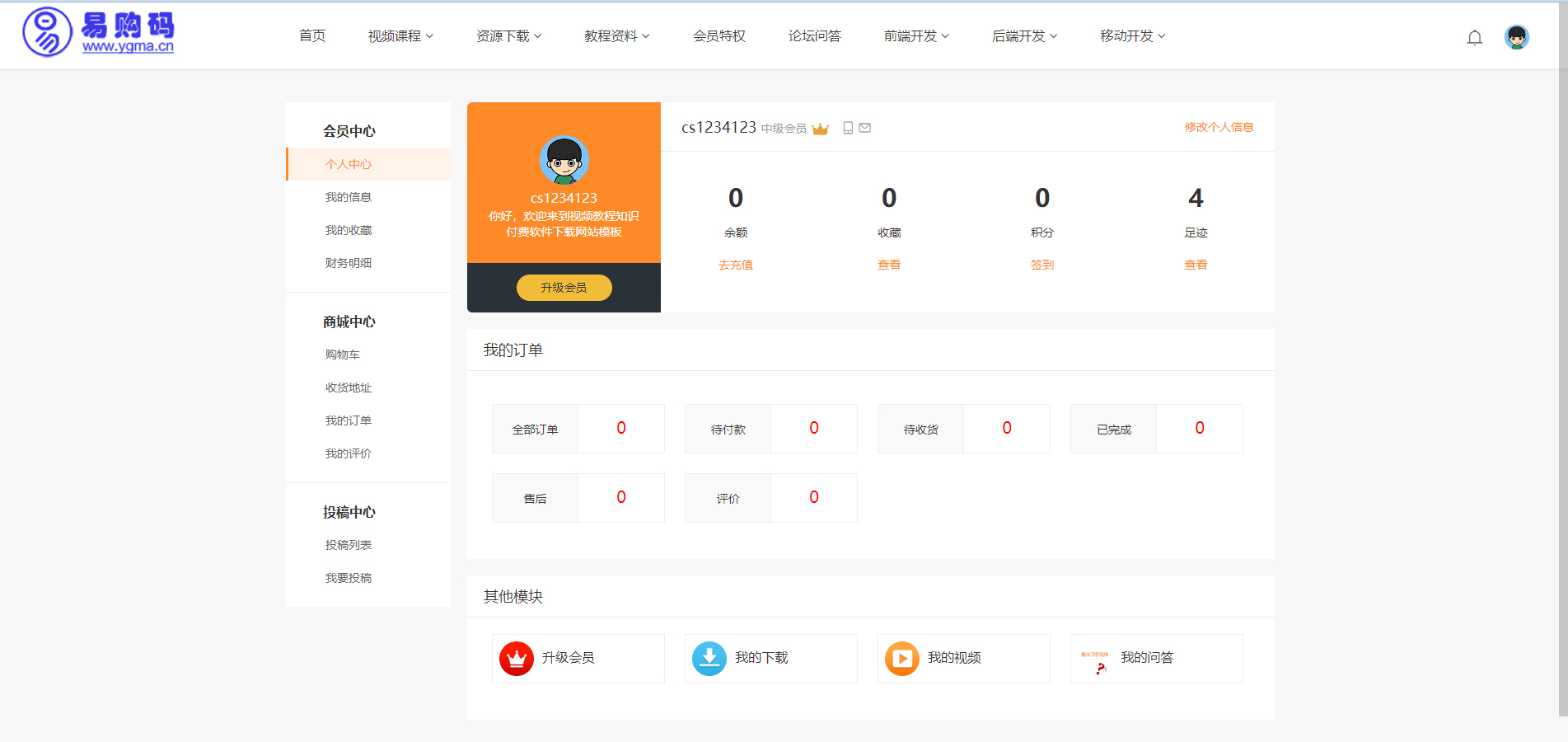Click the red crown 升级会员 module icon
The height and width of the screenshot is (742, 1568).
(x=517, y=658)
